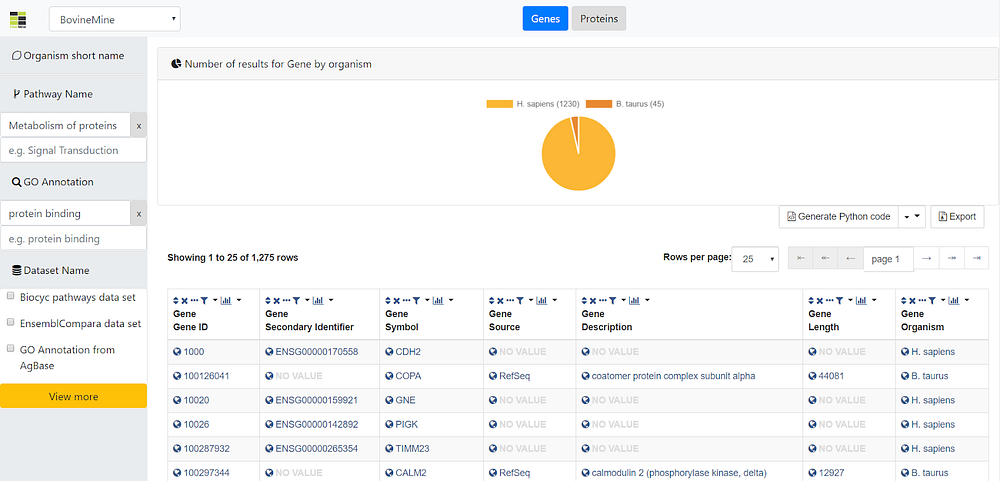The image size is (1000, 481).
Task: Open the BovineMine mine selector dropdown
Action: 115,19
